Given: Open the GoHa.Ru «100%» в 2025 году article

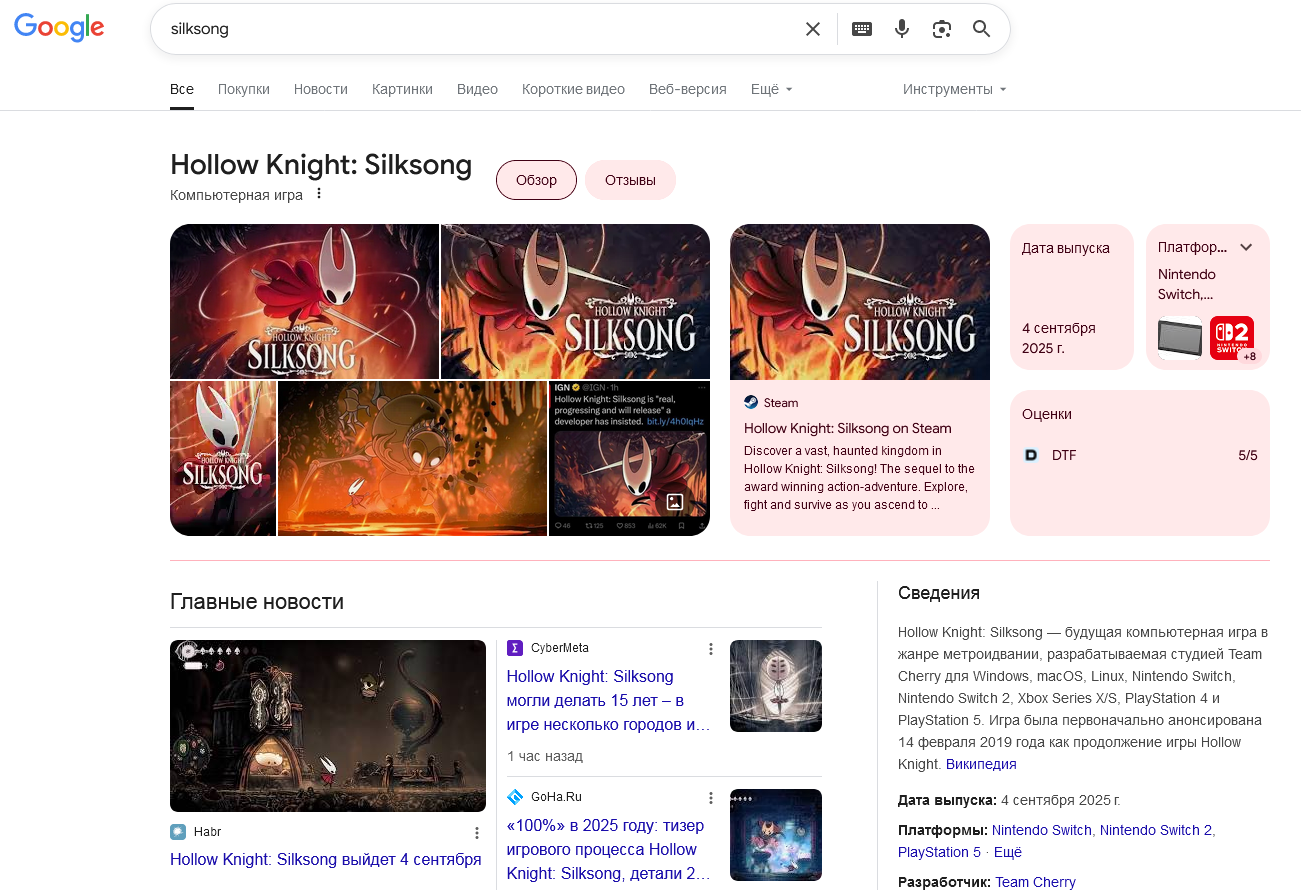Looking at the screenshot, I should [608, 849].
